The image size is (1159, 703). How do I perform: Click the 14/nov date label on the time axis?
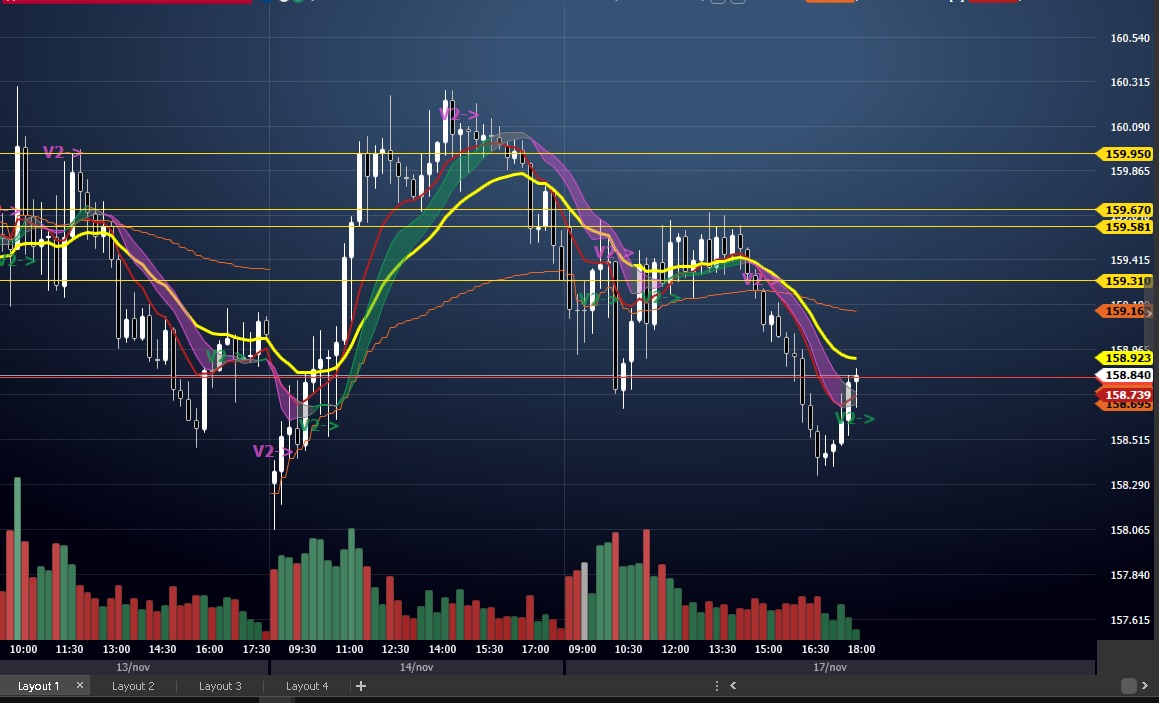(416, 667)
